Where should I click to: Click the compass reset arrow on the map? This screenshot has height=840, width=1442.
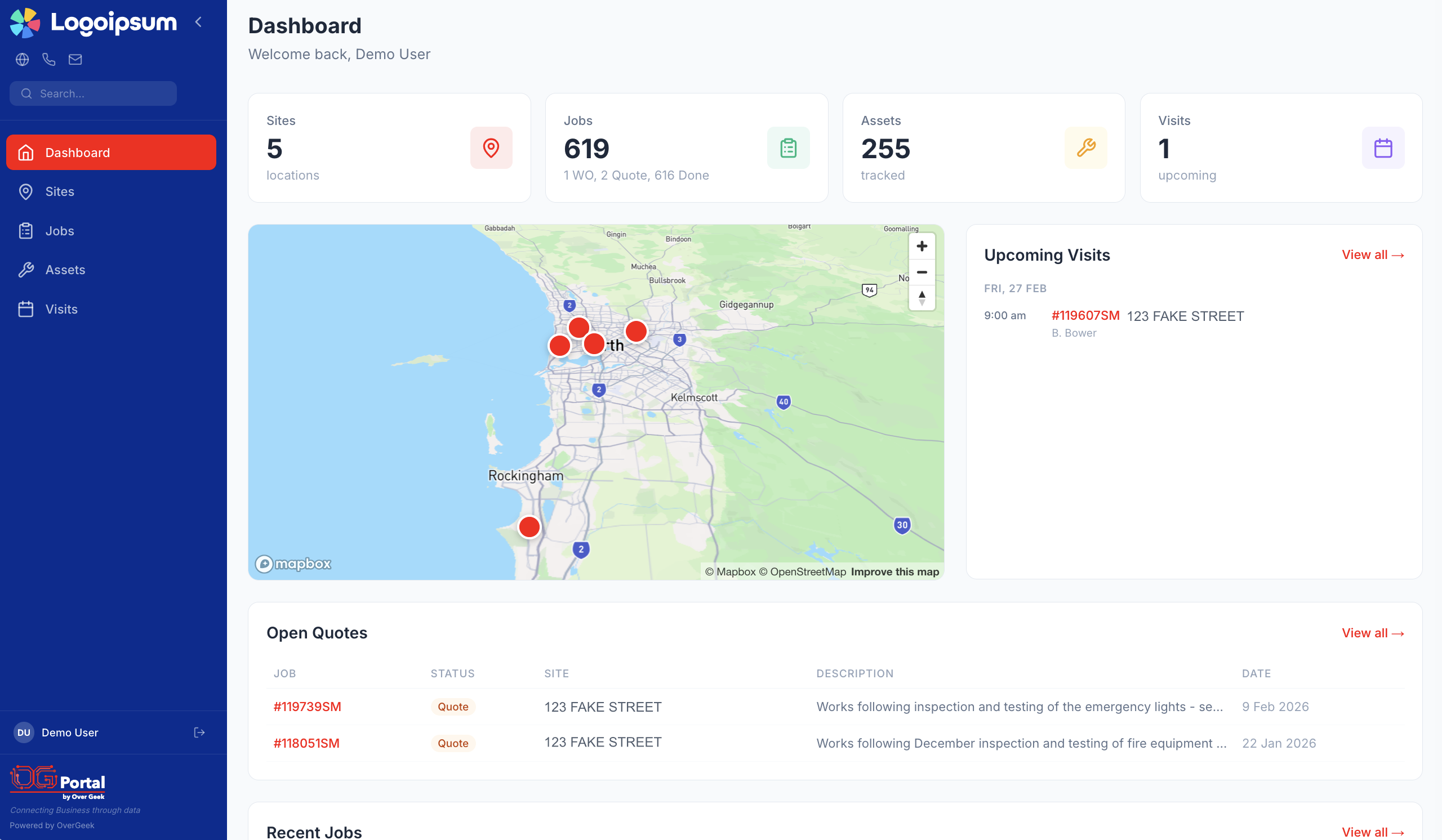click(x=922, y=298)
